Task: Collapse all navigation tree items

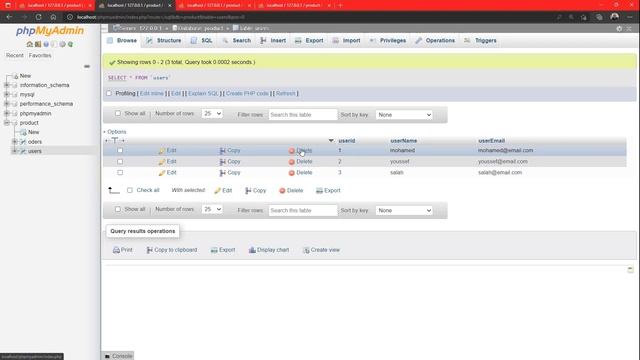Action: 87,66
